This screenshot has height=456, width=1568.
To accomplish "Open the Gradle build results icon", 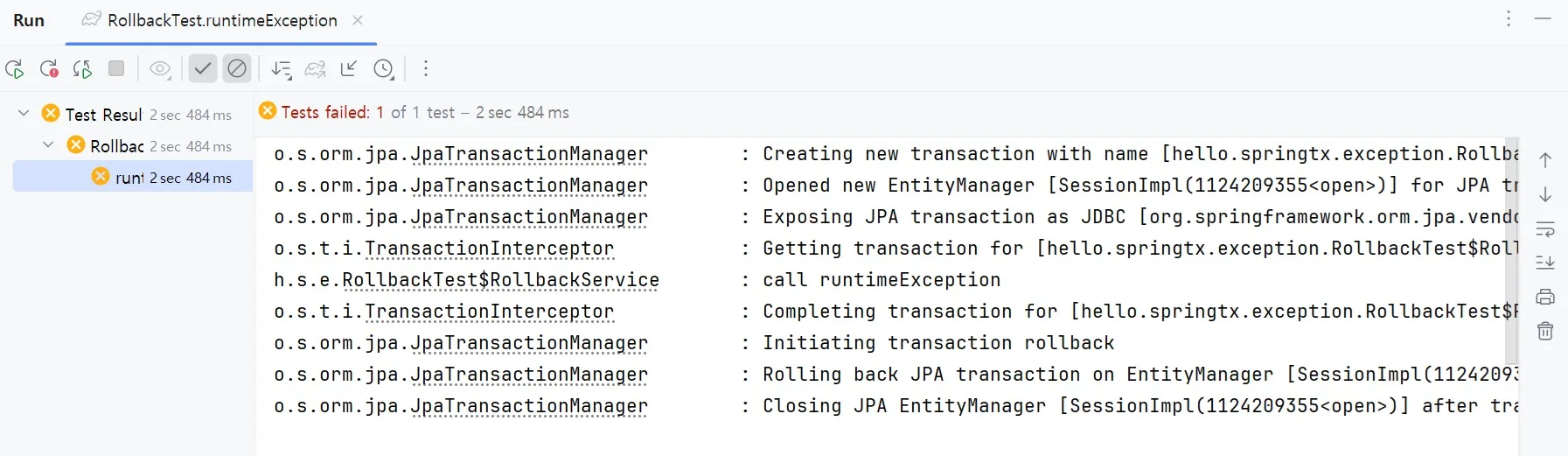I will 315,69.
